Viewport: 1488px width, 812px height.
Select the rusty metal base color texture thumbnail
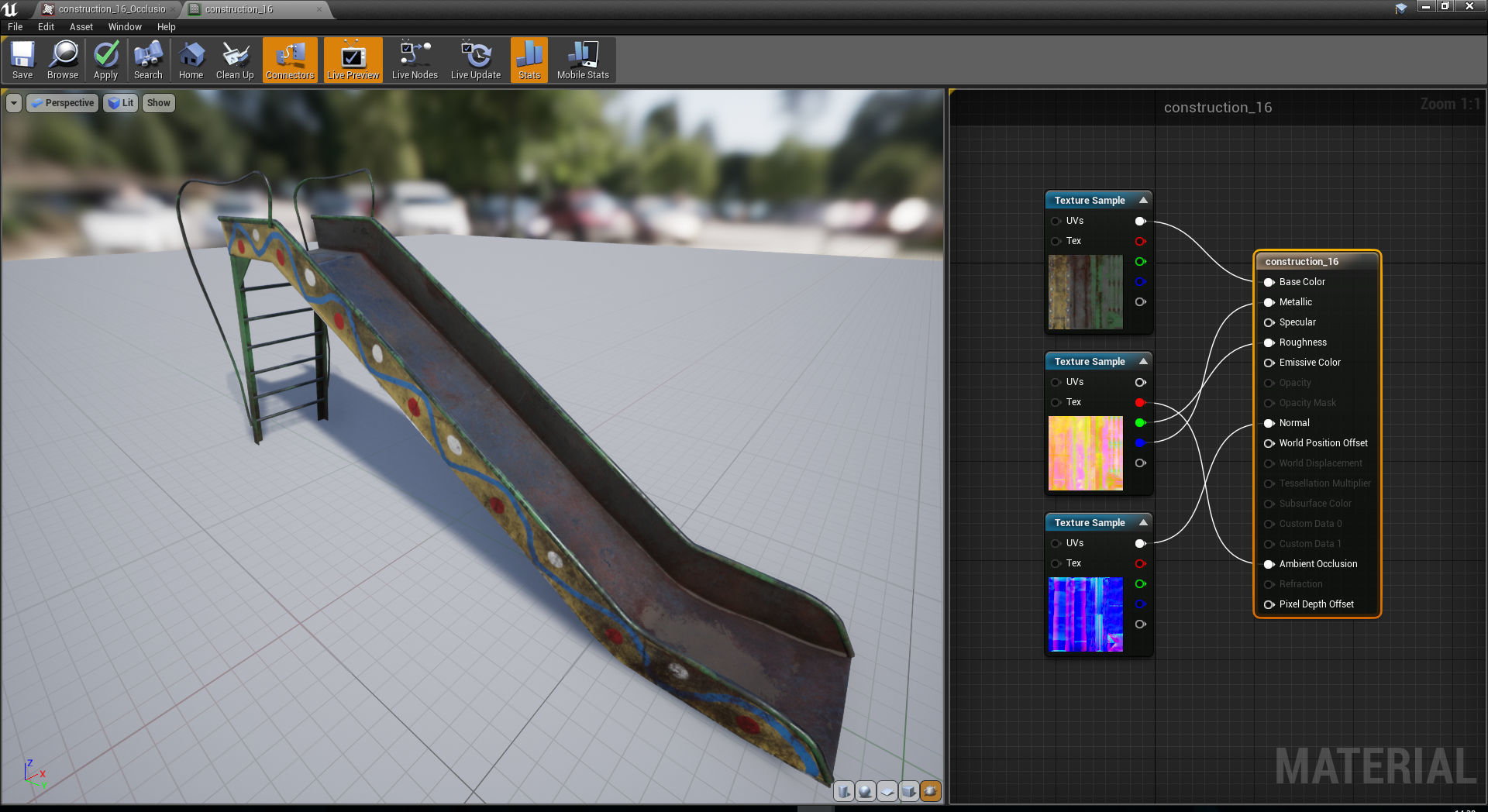click(1085, 292)
